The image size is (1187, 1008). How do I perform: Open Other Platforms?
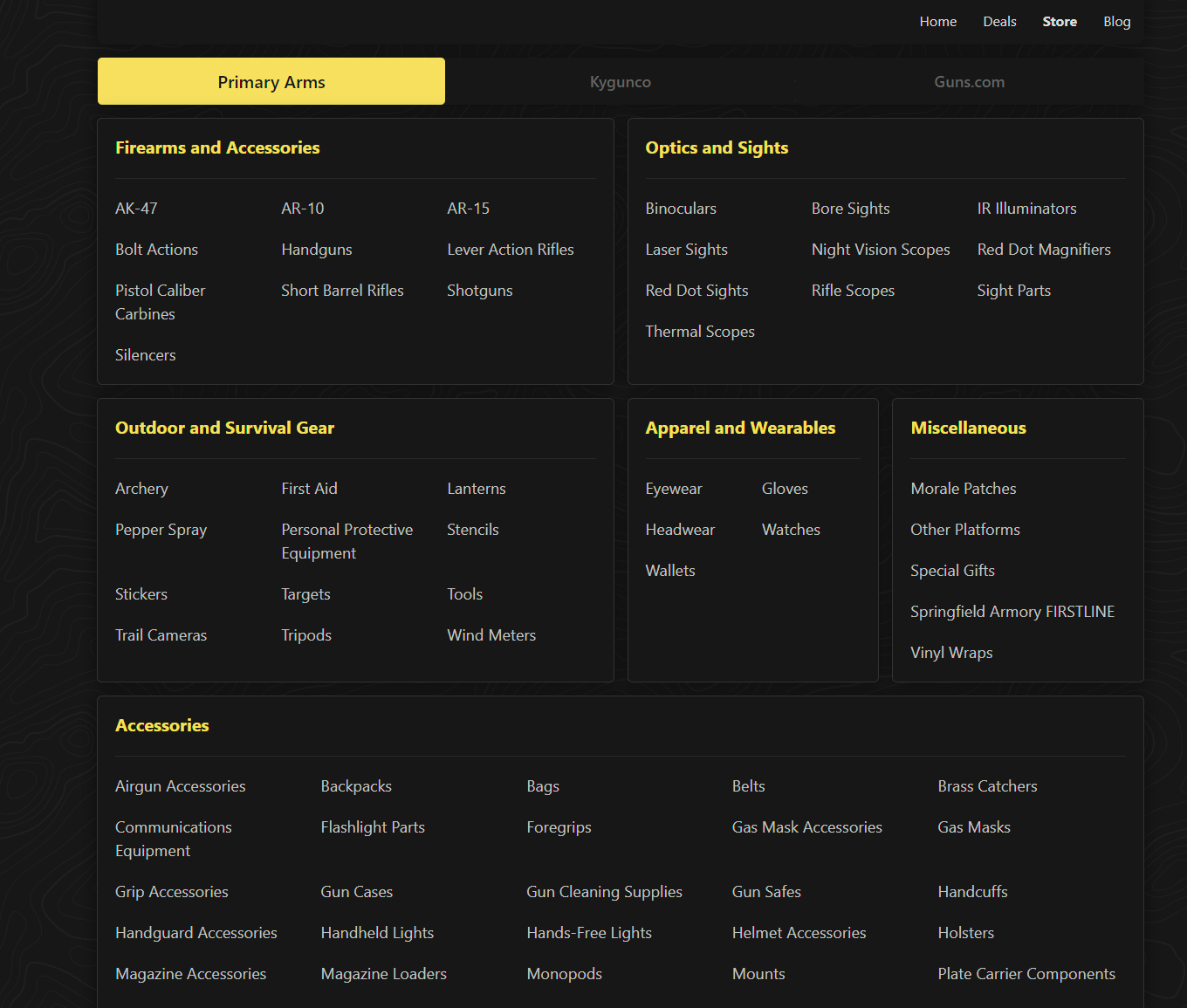coord(964,530)
